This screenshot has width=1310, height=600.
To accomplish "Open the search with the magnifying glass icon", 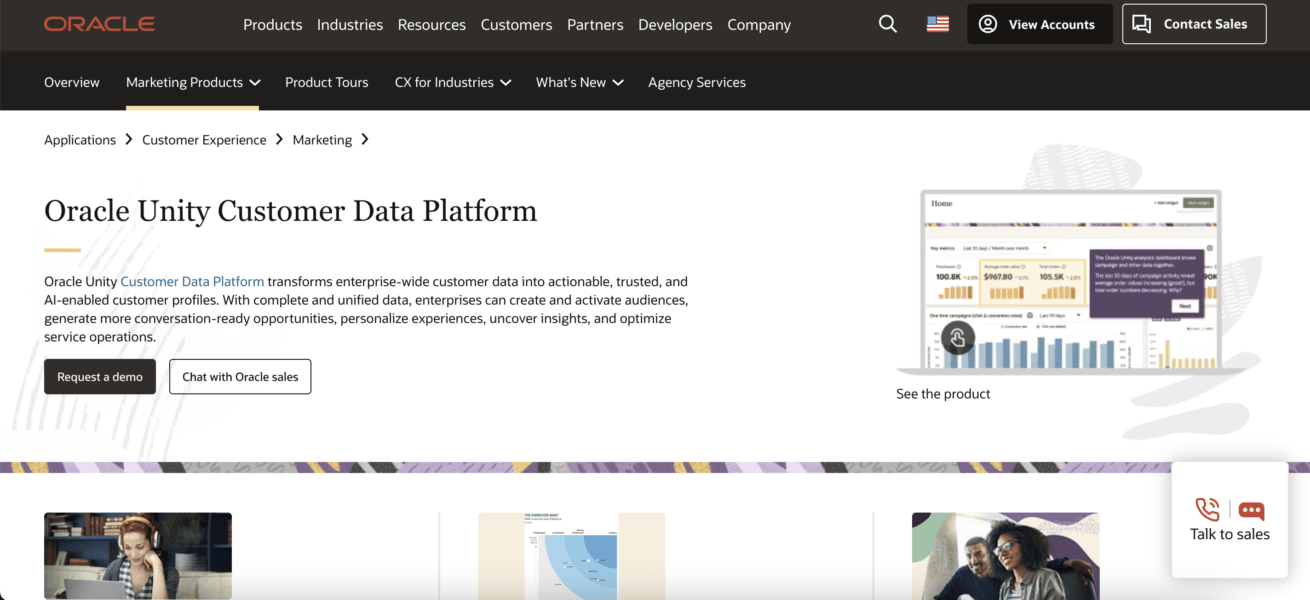I will 887,24.
